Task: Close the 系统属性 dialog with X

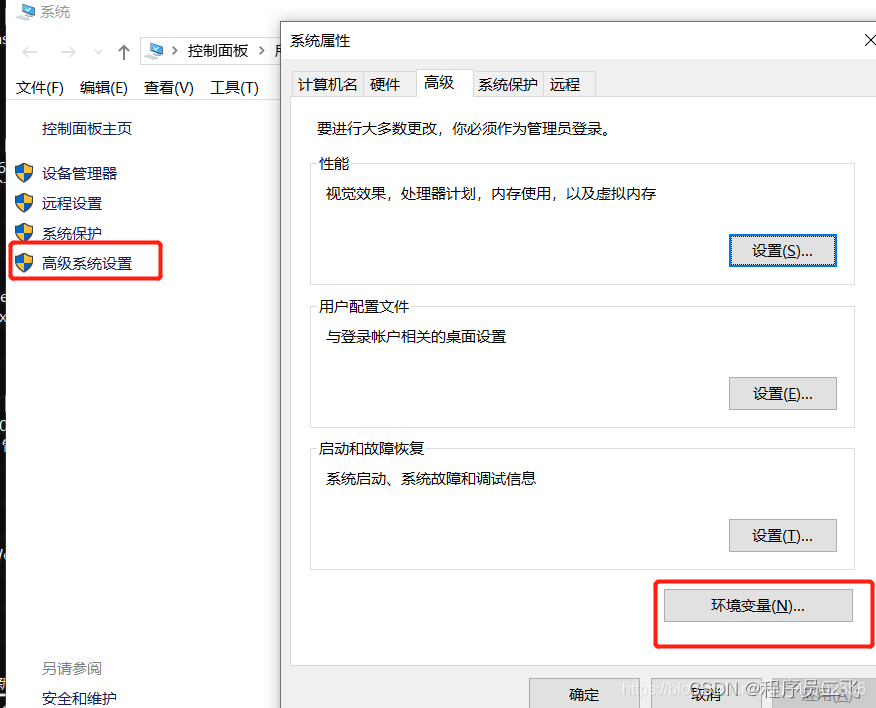Action: (x=869, y=40)
